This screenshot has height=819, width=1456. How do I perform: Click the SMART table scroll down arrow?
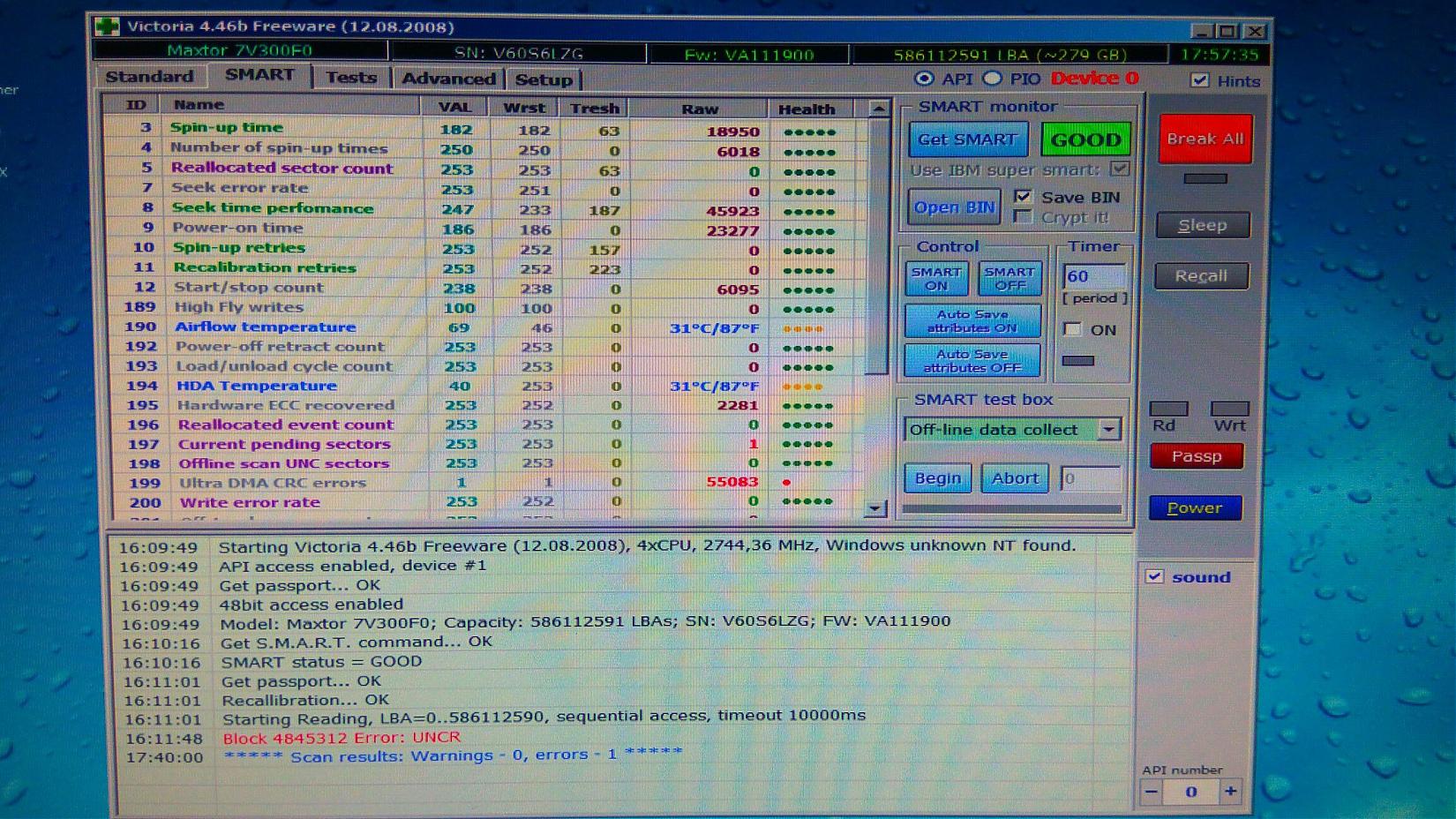pos(874,507)
